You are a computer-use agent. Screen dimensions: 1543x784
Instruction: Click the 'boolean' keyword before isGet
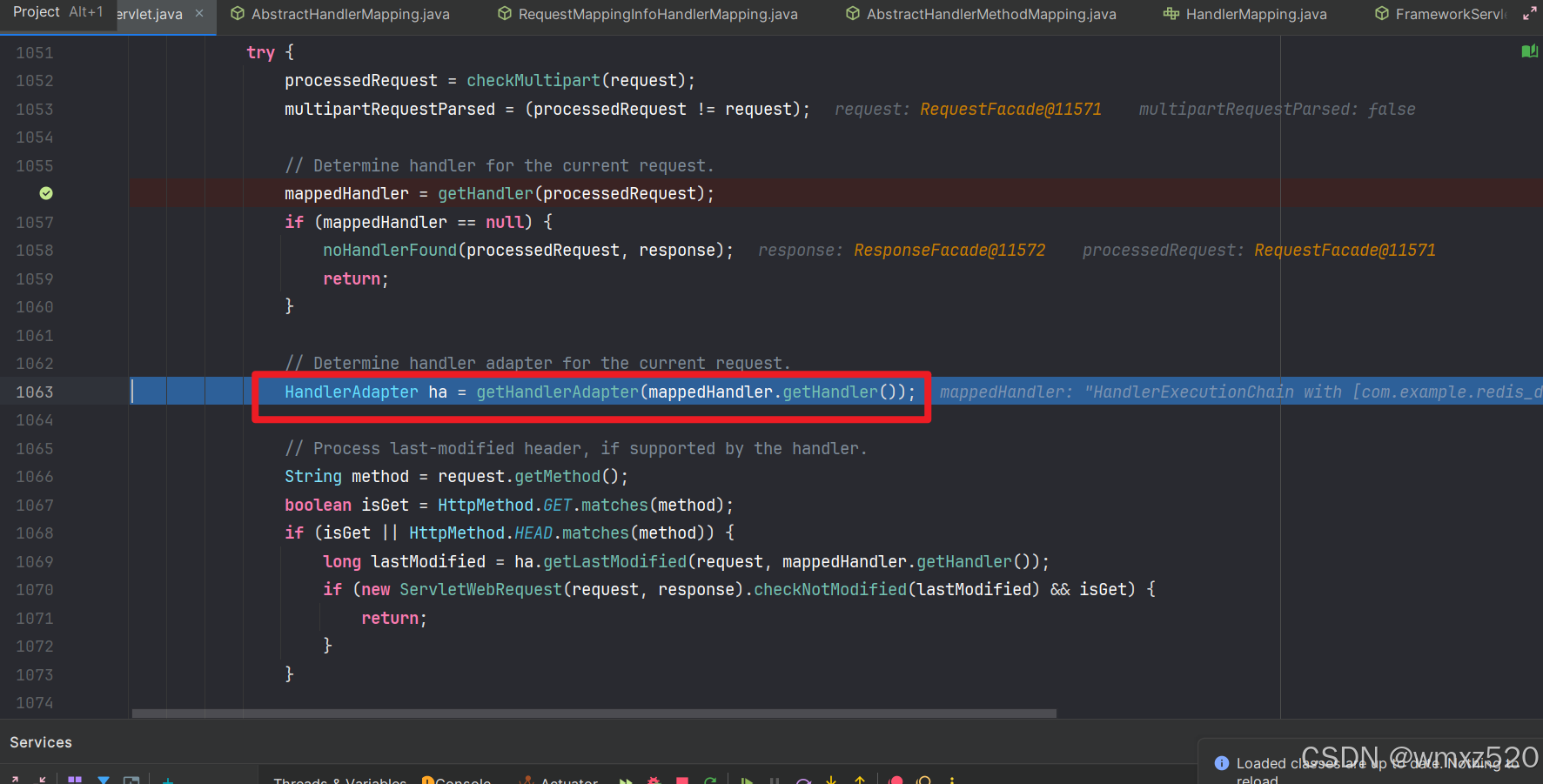[318, 505]
